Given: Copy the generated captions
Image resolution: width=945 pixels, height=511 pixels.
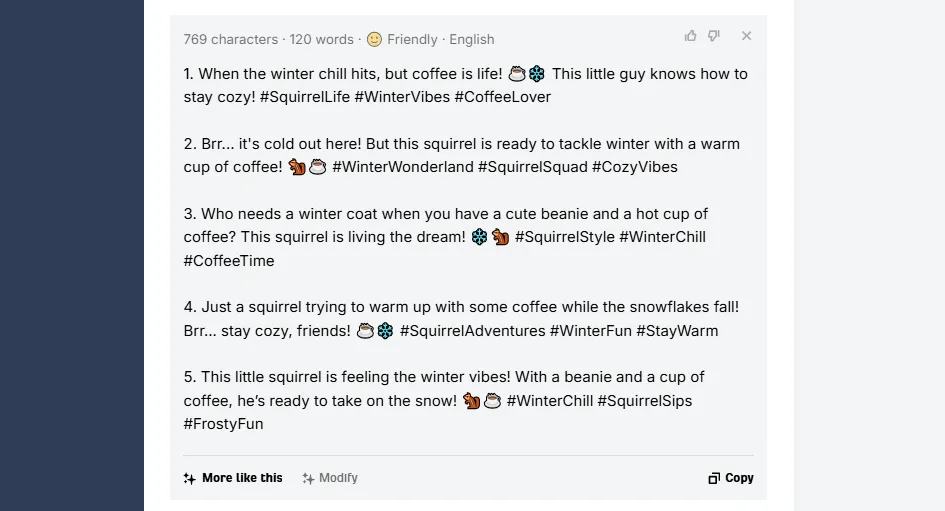Looking at the screenshot, I should tap(731, 478).
